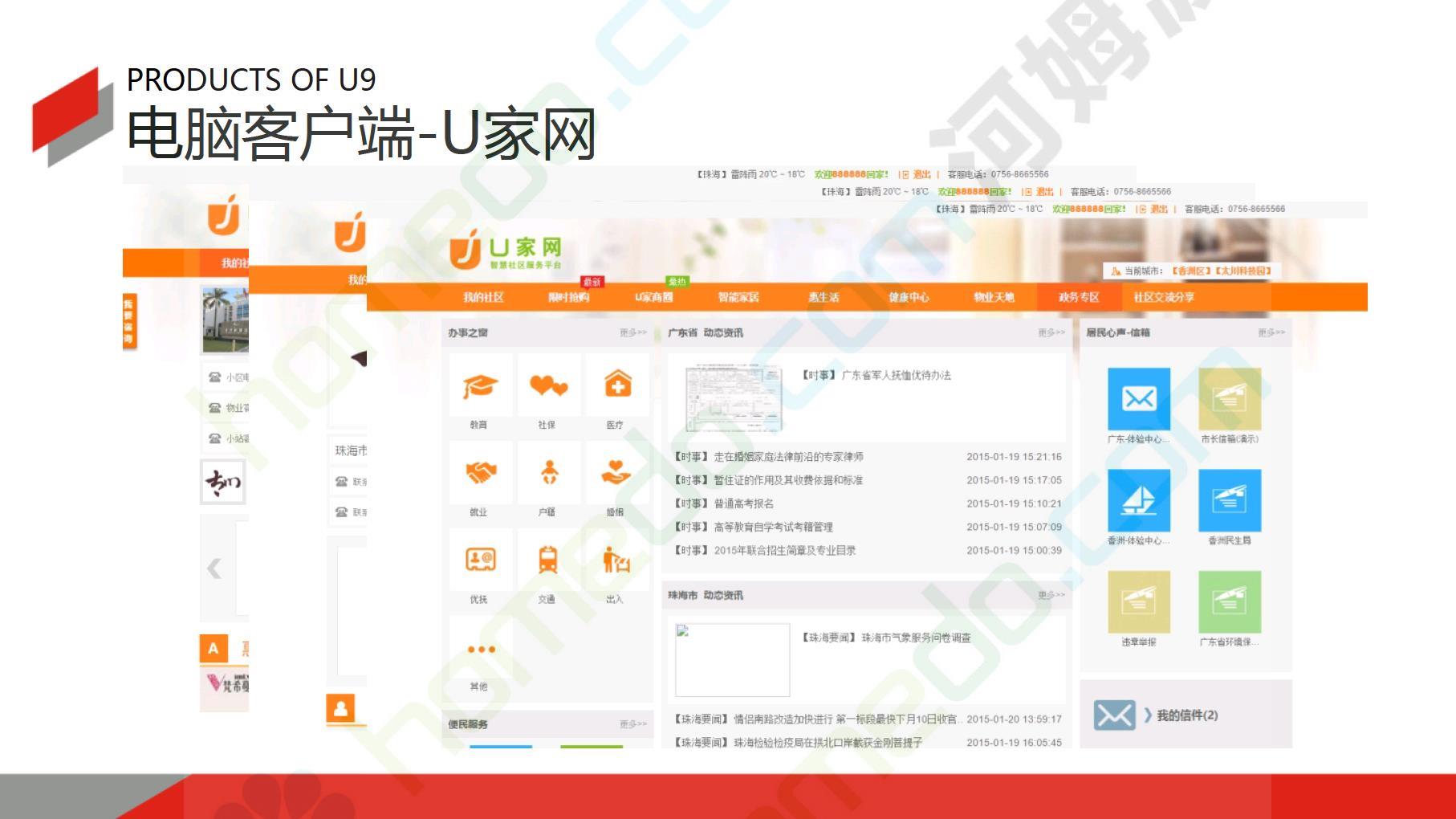1456x819 pixels.
Task: Open the 医疗 medical house icon
Action: 616,385
